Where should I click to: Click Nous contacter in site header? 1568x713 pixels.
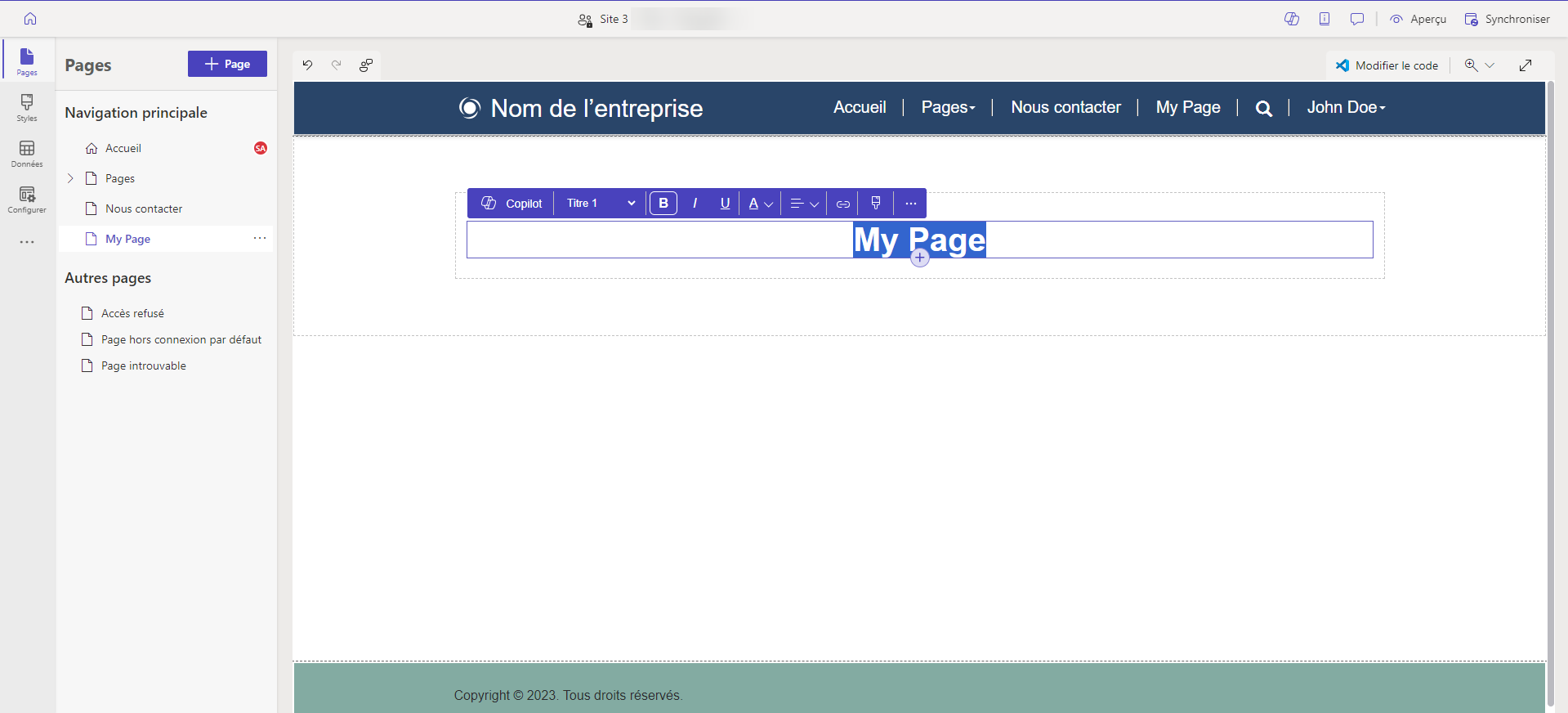[1065, 107]
